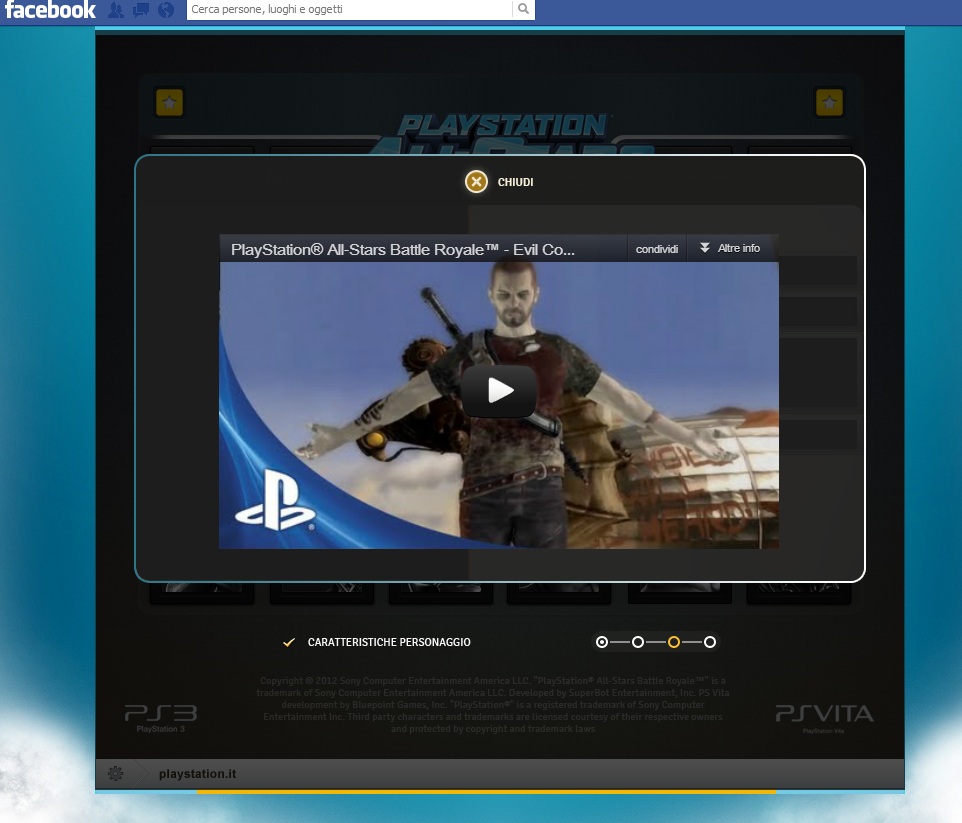Select the first pagination dot
The height and width of the screenshot is (823, 962).
point(602,642)
